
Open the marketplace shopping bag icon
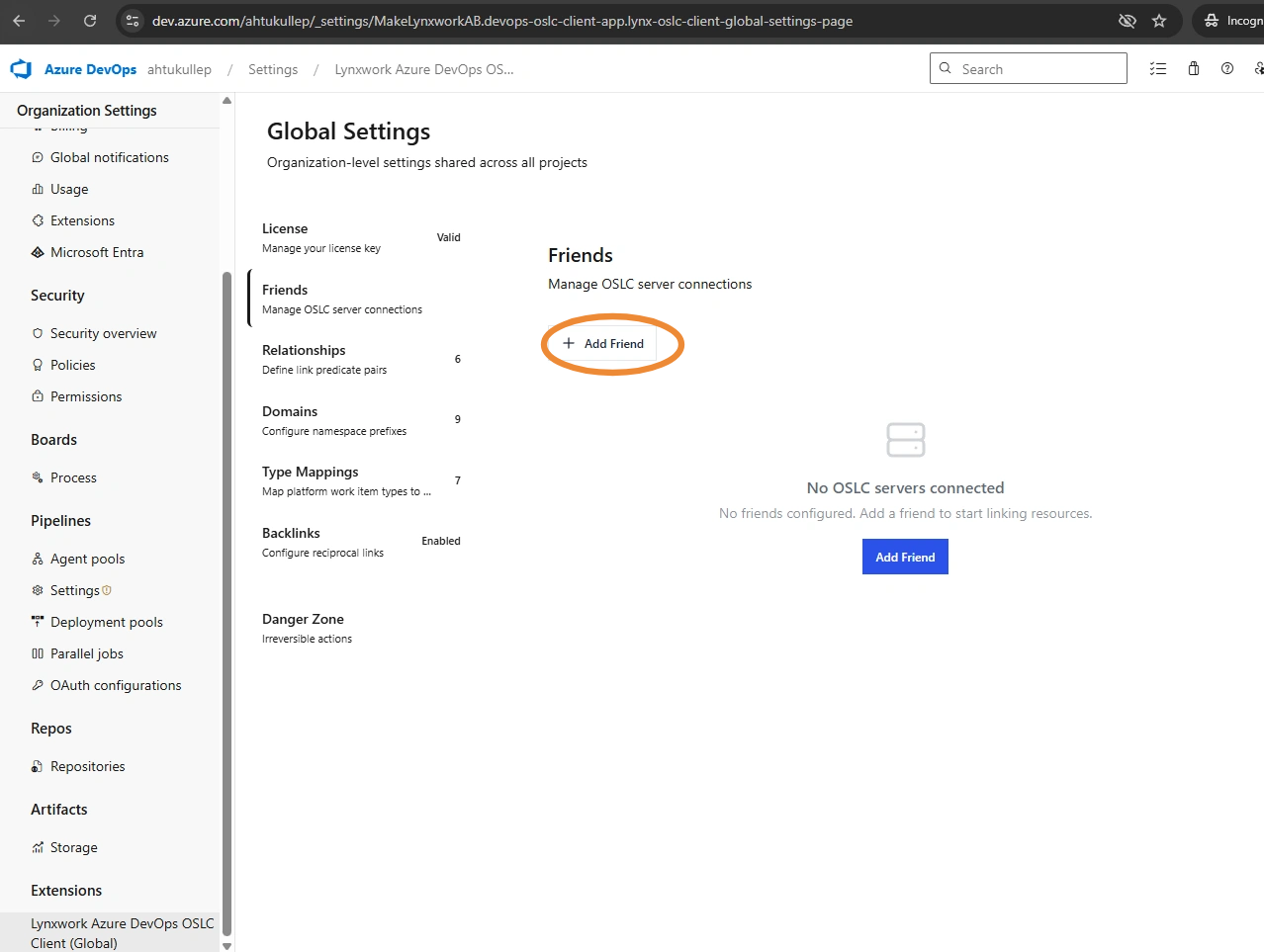tap(1194, 69)
